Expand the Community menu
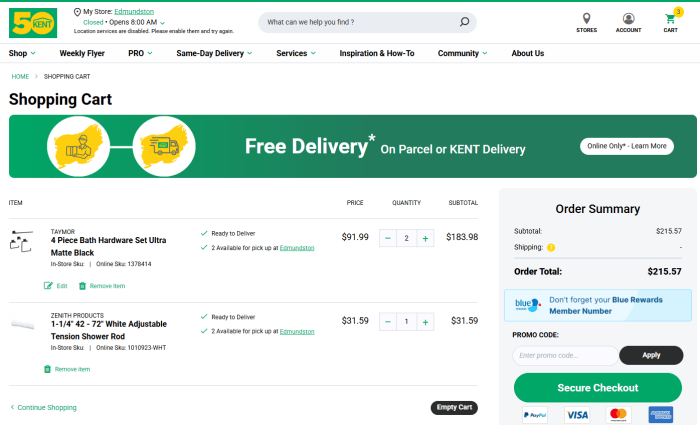Image resolution: width=700 pixels, height=425 pixels. click(x=462, y=53)
